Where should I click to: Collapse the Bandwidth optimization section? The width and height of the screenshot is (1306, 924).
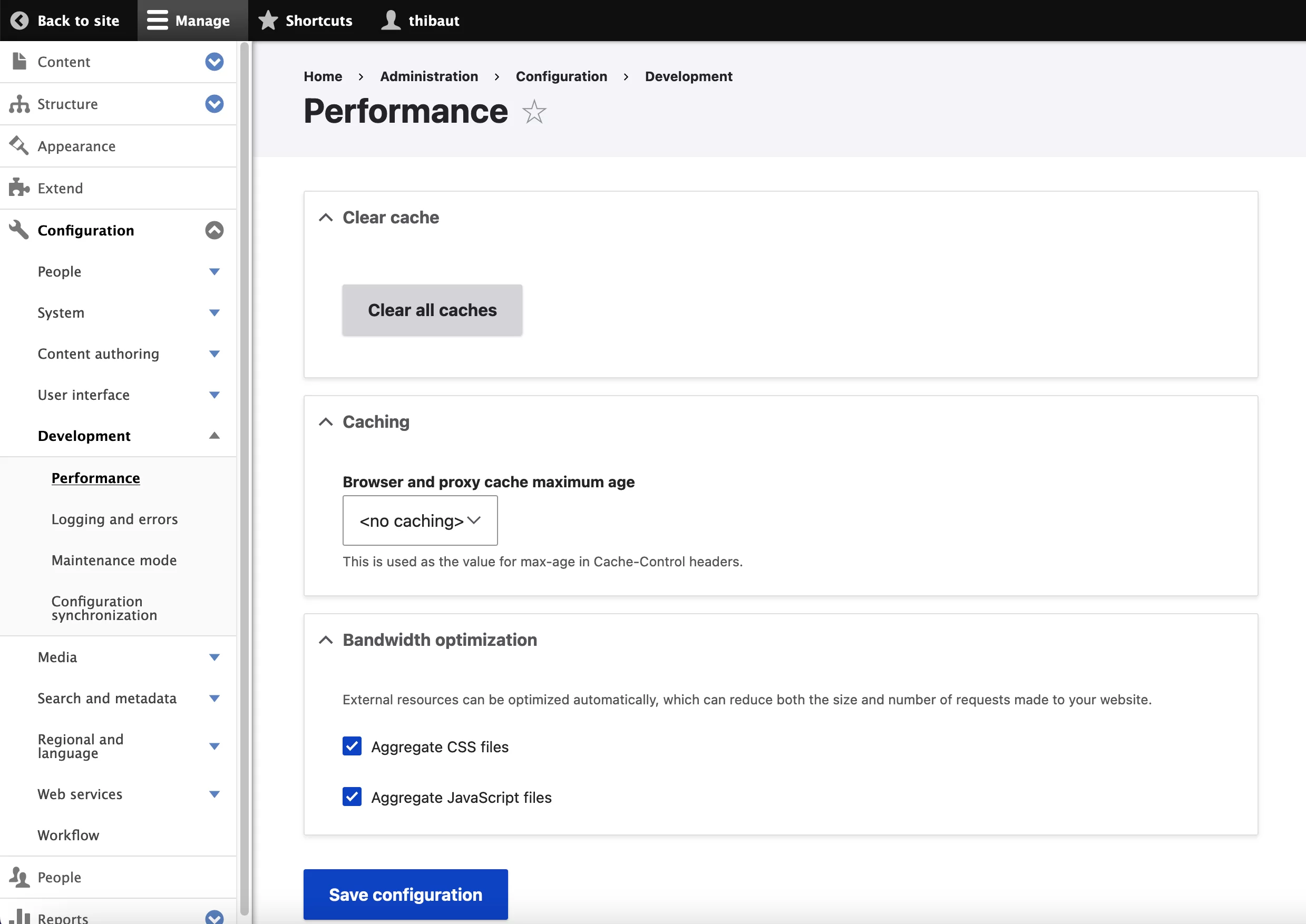(x=326, y=640)
